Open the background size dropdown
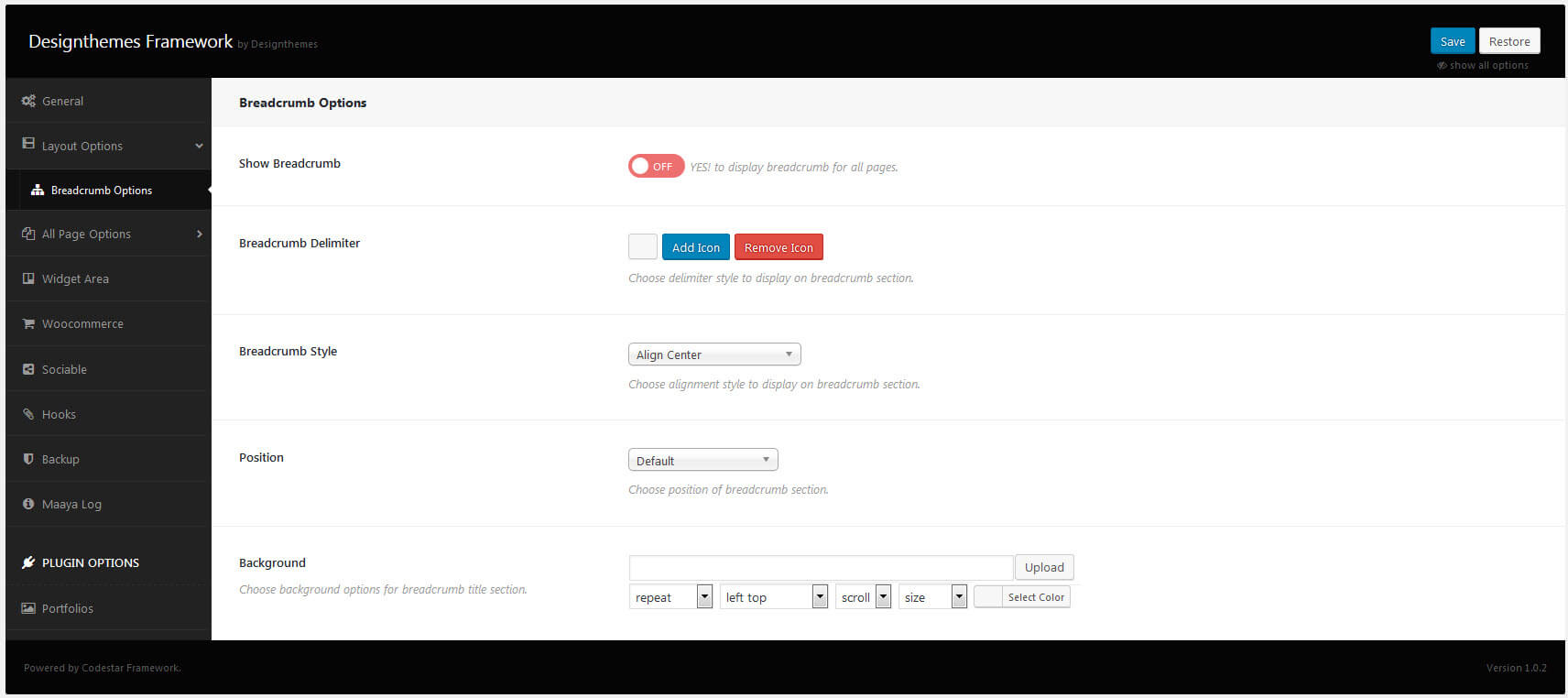Image resolution: width=1568 pixels, height=698 pixels. coord(932,597)
